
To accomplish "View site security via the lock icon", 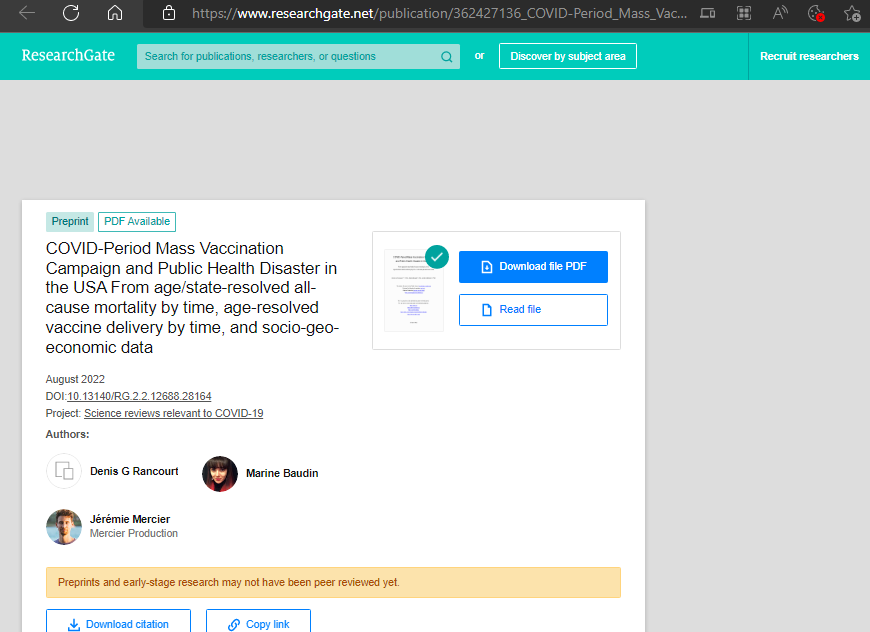I will [x=169, y=13].
